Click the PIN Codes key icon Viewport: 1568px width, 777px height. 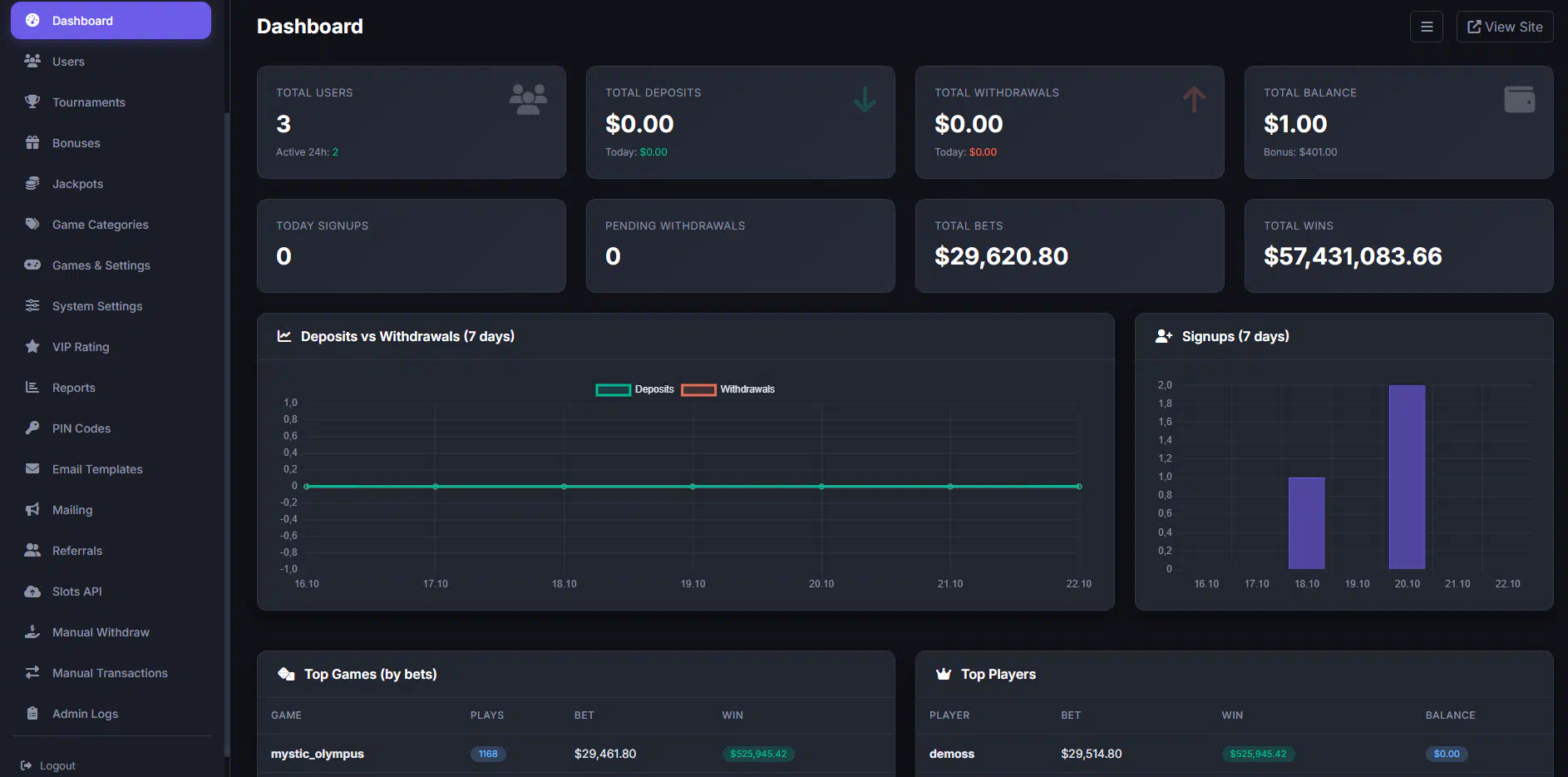pyautogui.click(x=32, y=428)
